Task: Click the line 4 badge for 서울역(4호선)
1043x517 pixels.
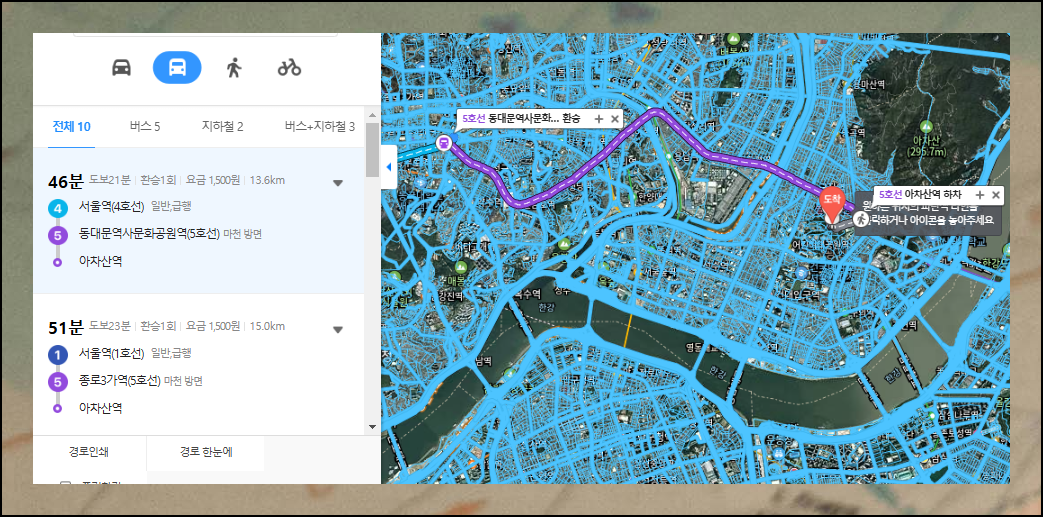Action: (x=58, y=209)
